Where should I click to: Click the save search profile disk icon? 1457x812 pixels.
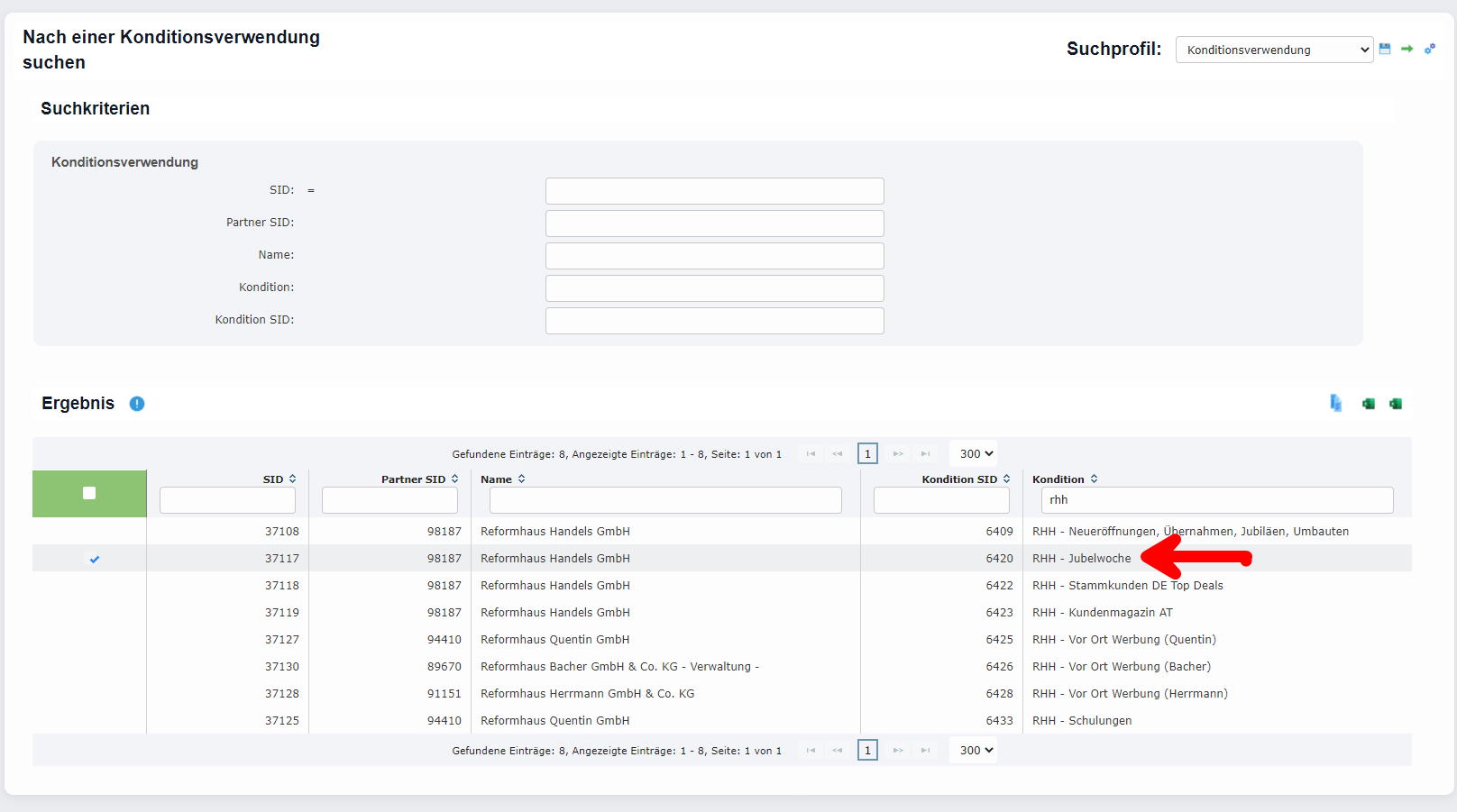tap(1385, 49)
